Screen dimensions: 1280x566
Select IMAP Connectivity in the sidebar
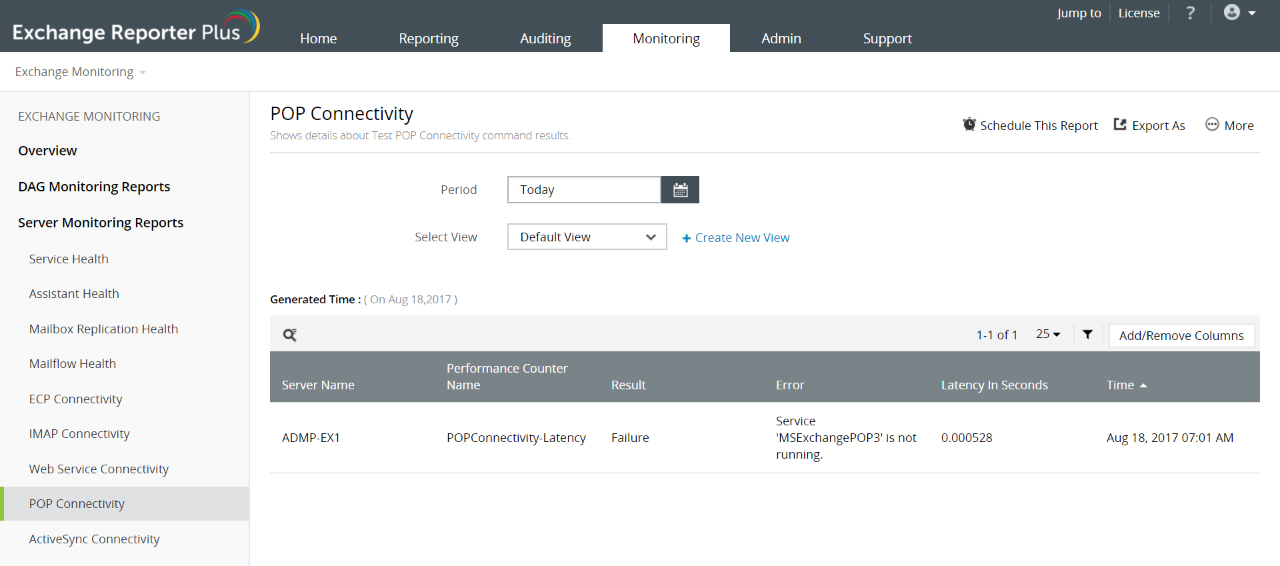(x=80, y=434)
